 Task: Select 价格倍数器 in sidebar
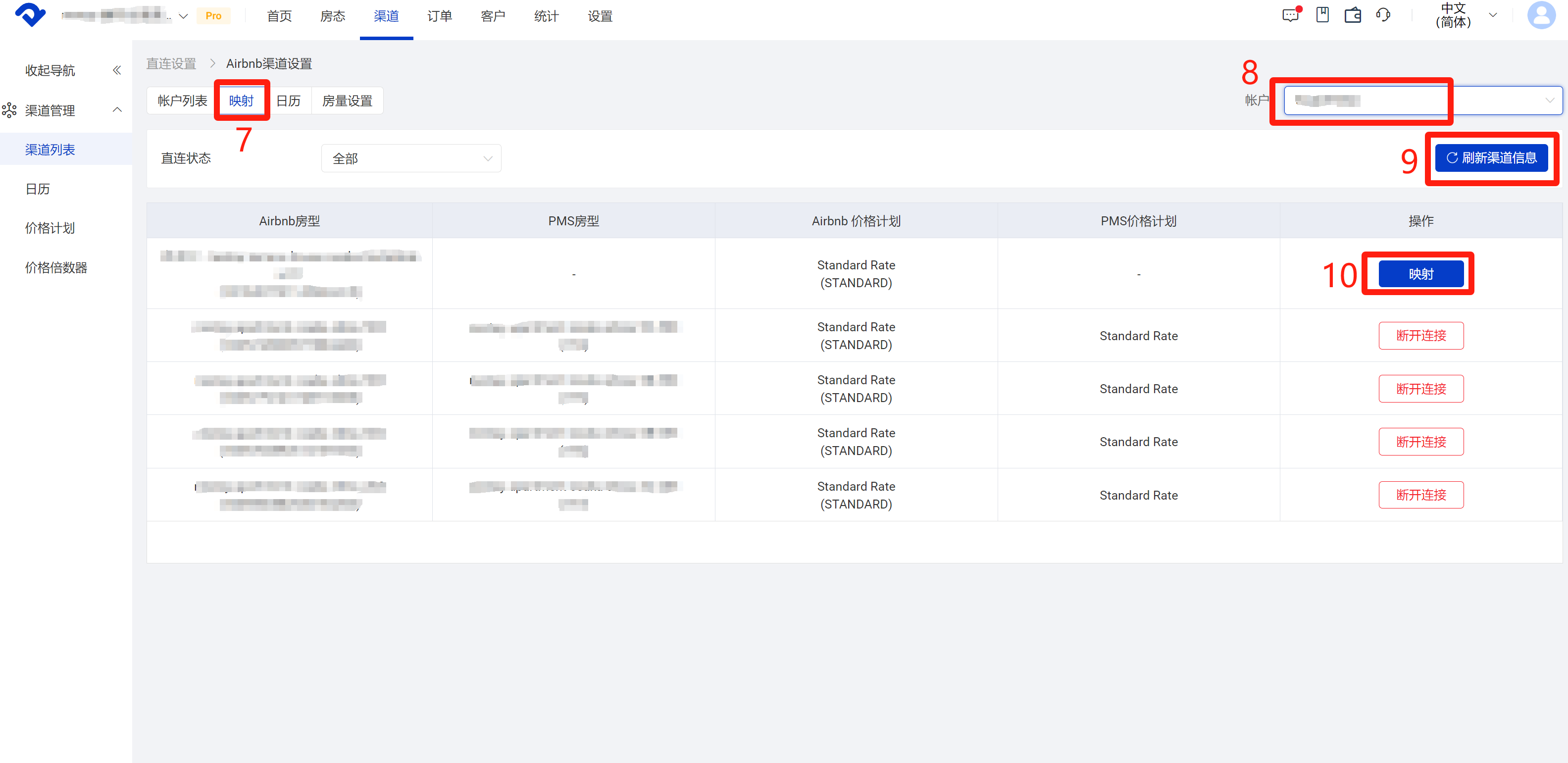click(x=56, y=267)
